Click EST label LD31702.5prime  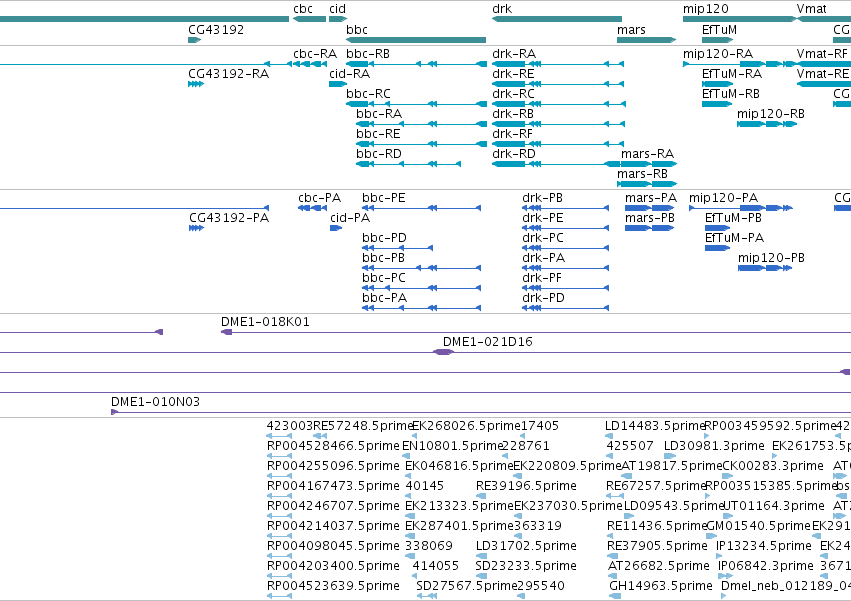click(526, 546)
